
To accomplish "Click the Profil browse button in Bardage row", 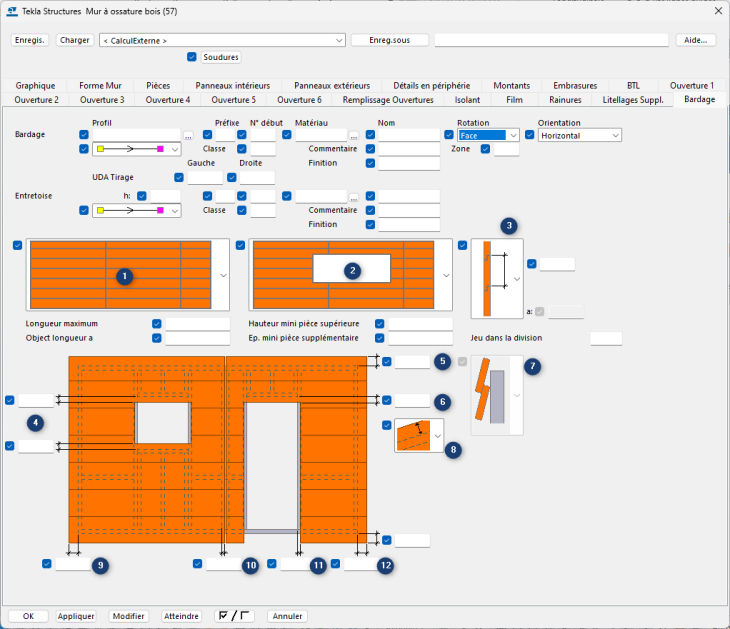I will click(187, 135).
